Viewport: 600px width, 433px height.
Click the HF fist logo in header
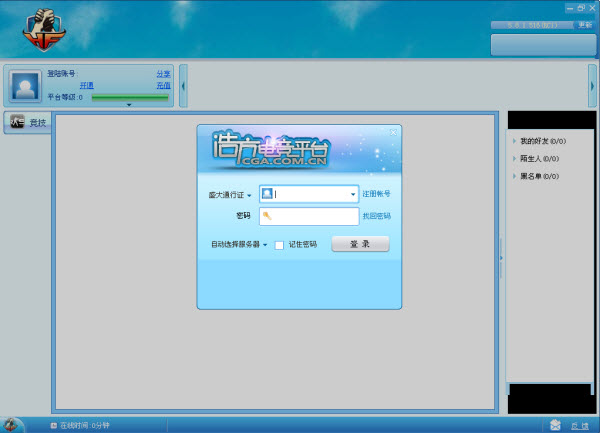click(44, 30)
